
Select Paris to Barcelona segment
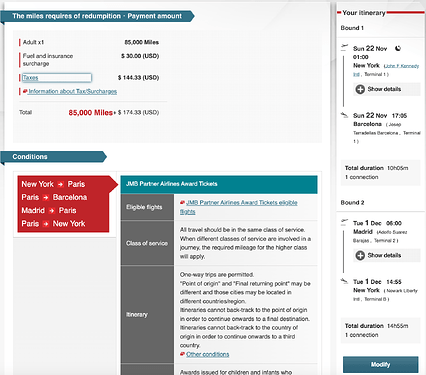point(54,197)
